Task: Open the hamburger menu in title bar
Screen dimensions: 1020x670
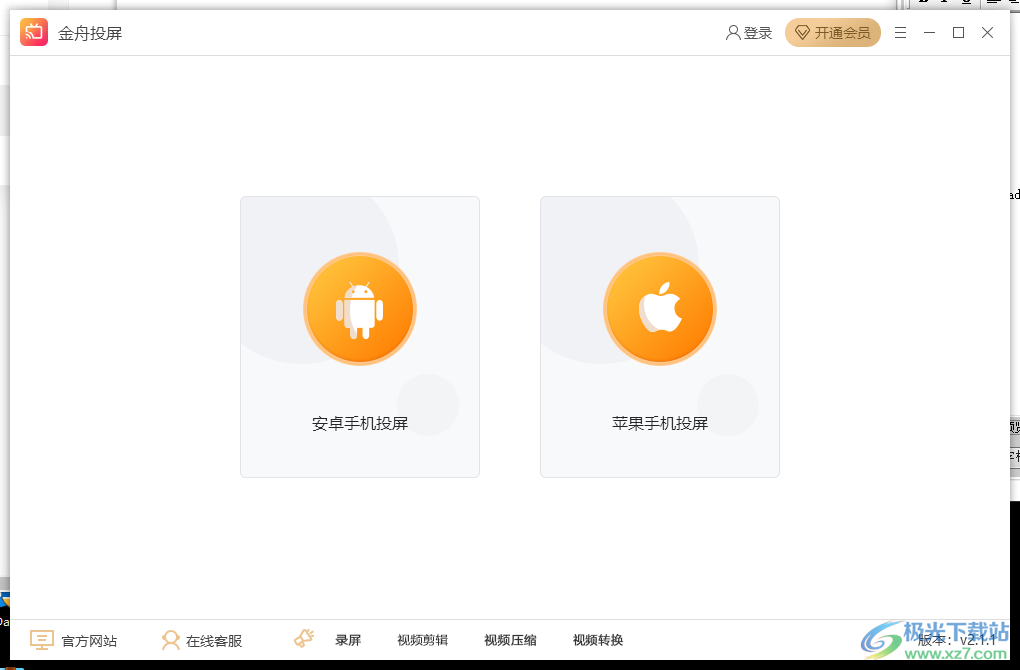Action: click(900, 33)
